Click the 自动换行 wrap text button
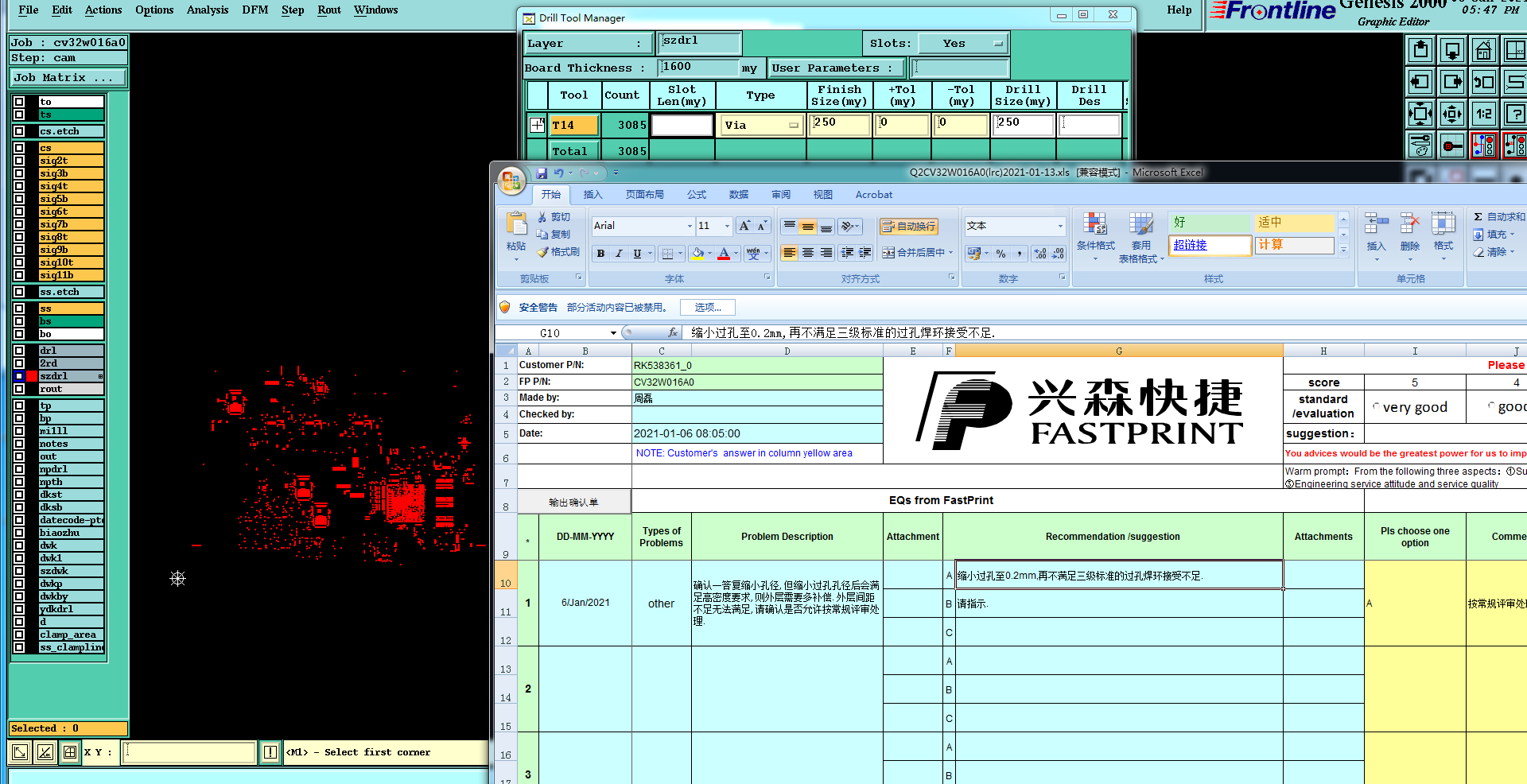 [x=909, y=227]
